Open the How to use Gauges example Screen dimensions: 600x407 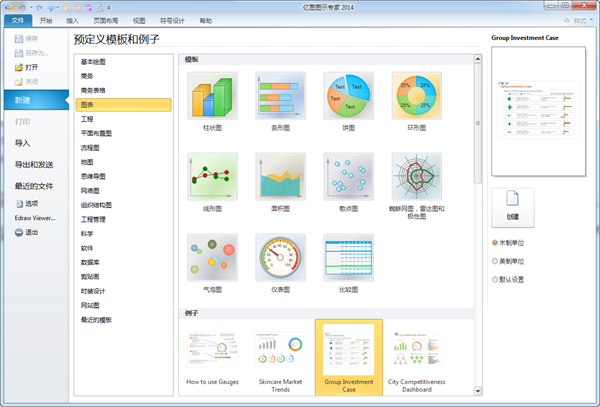coord(212,358)
